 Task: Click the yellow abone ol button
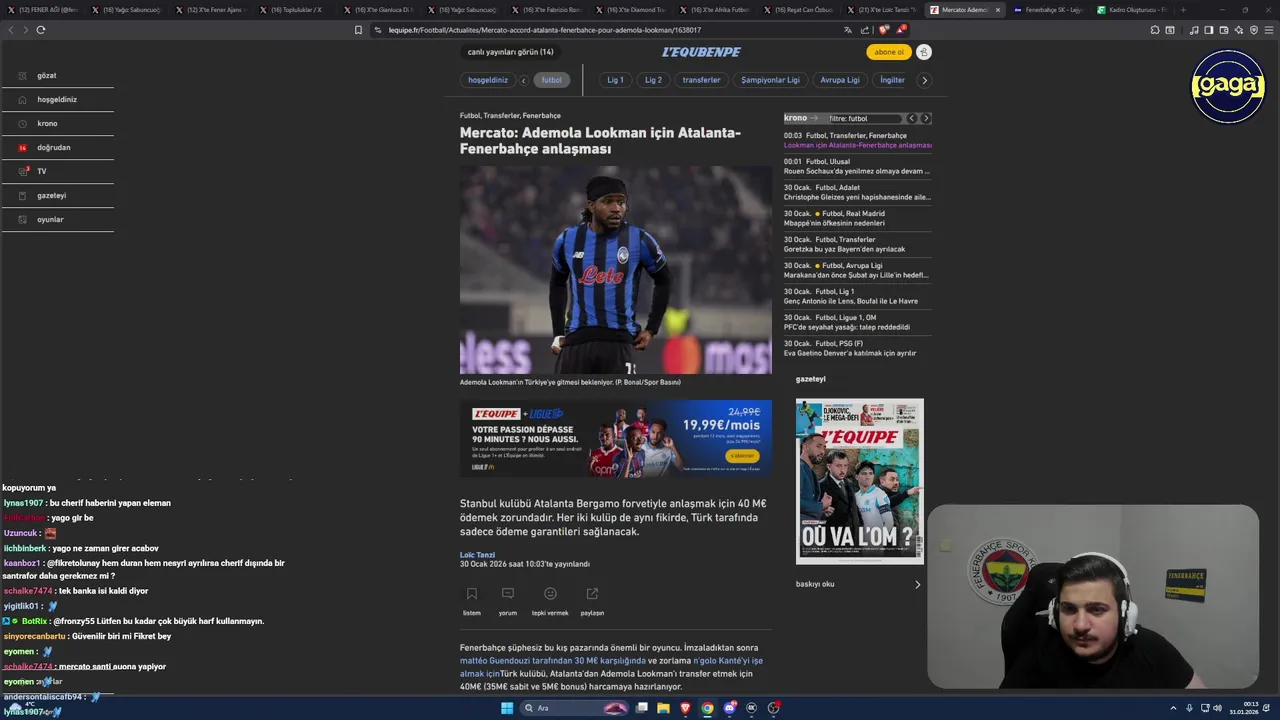tap(888, 52)
